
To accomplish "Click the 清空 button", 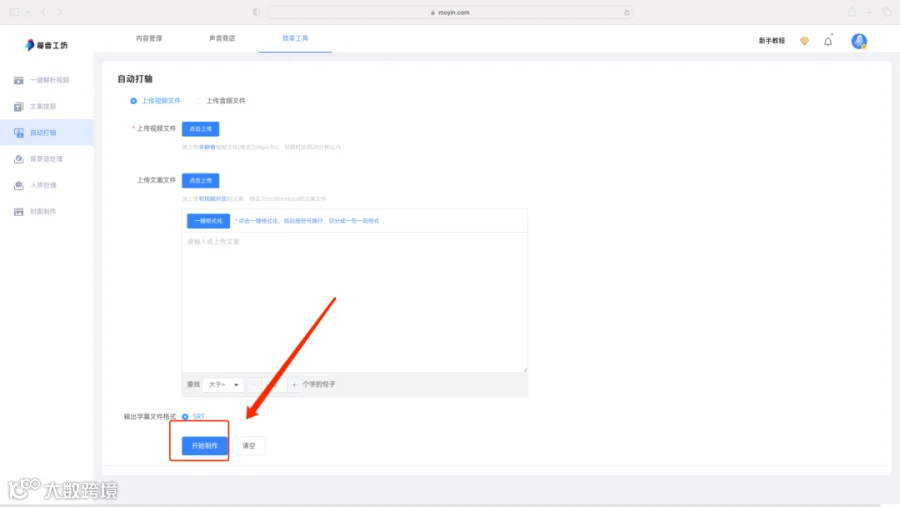I will pos(249,446).
